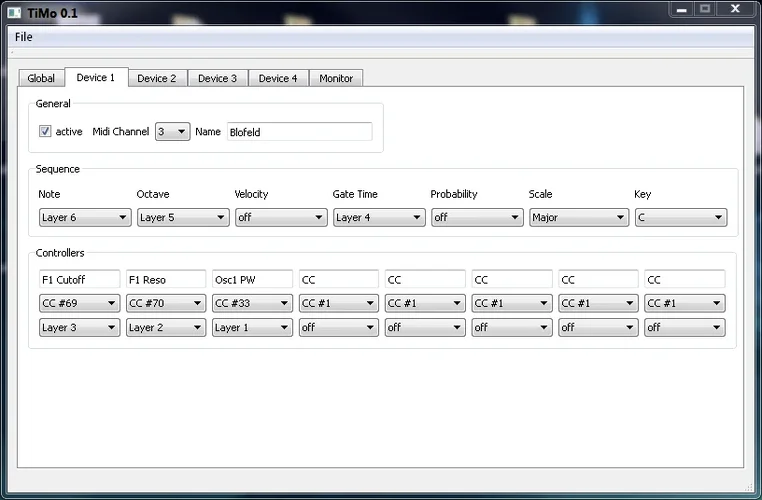This screenshot has height=500, width=762.
Task: Open the Midi Channel dropdown
Action: click(x=173, y=132)
